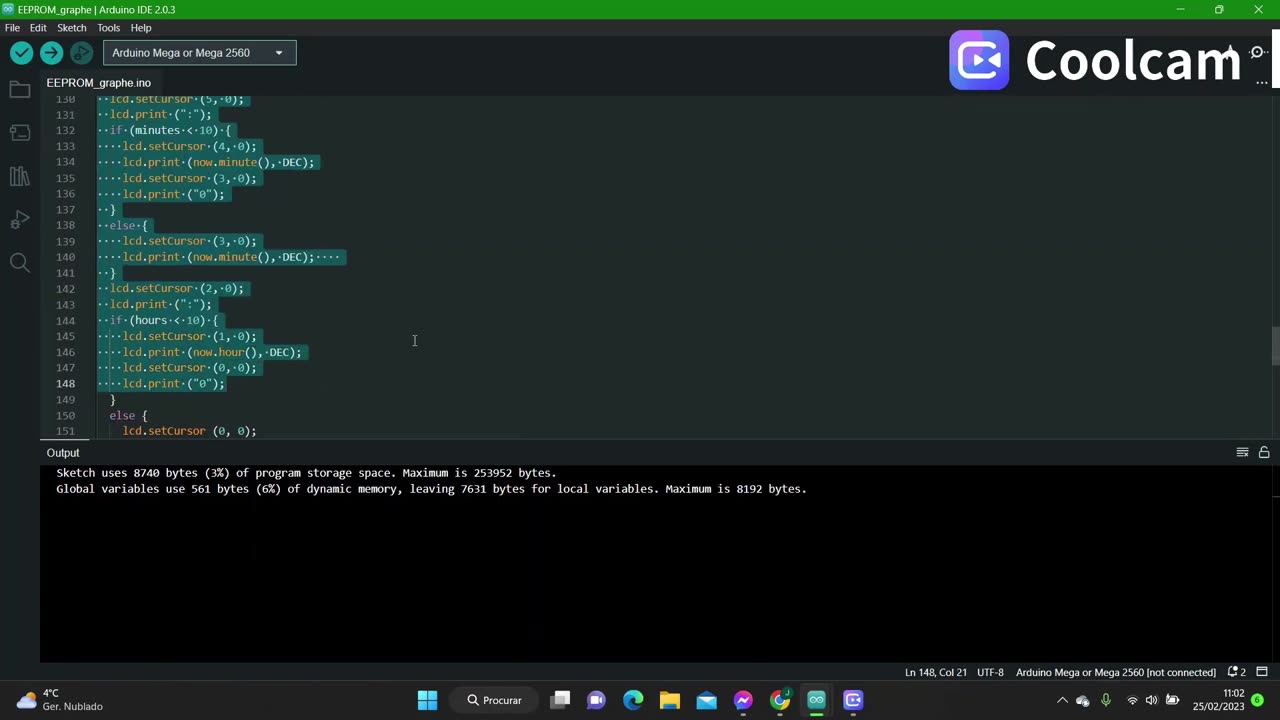Open Messenger from the taskbar
This screenshot has width=1280, height=720.
743,700
